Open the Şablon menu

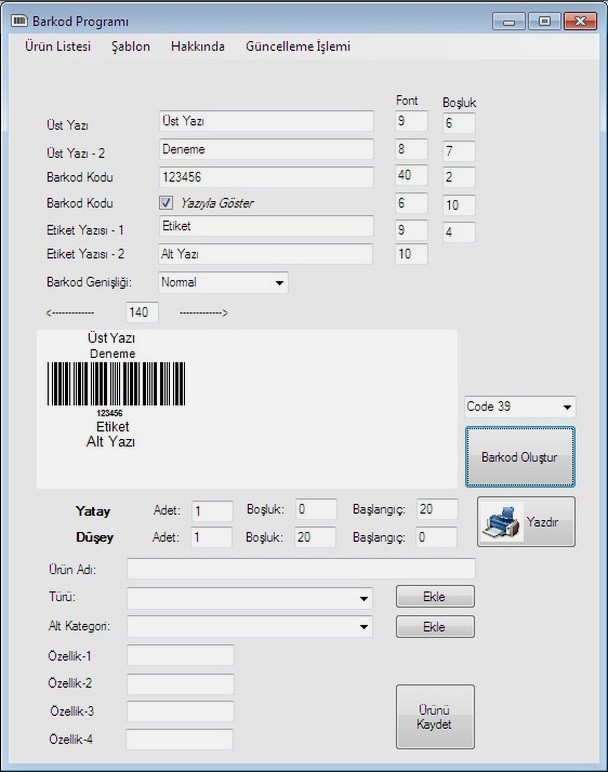coord(130,46)
